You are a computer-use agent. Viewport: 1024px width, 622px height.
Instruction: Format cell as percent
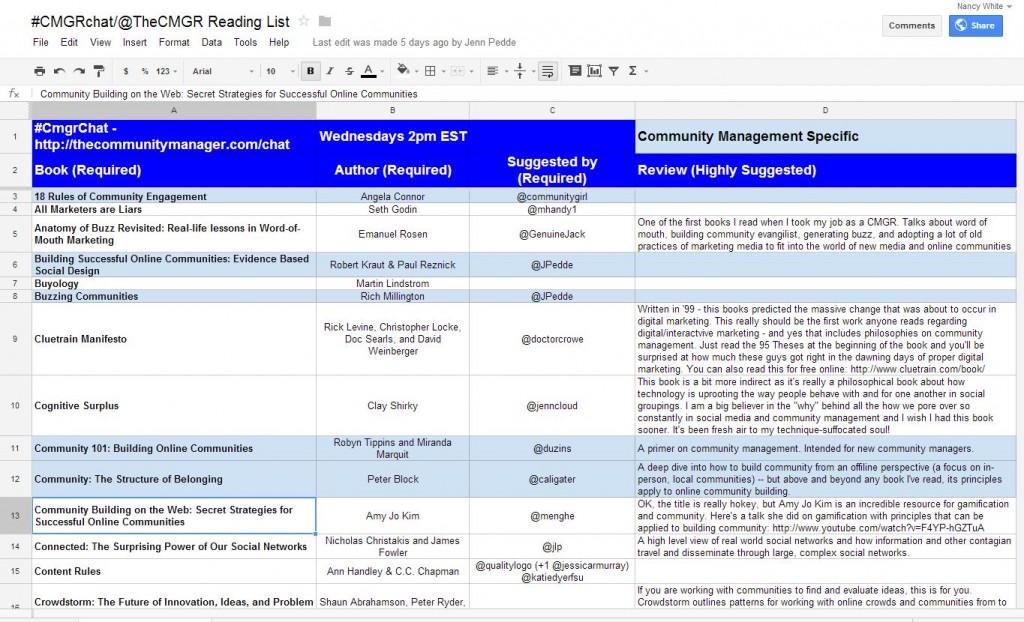pyautogui.click(x=144, y=71)
